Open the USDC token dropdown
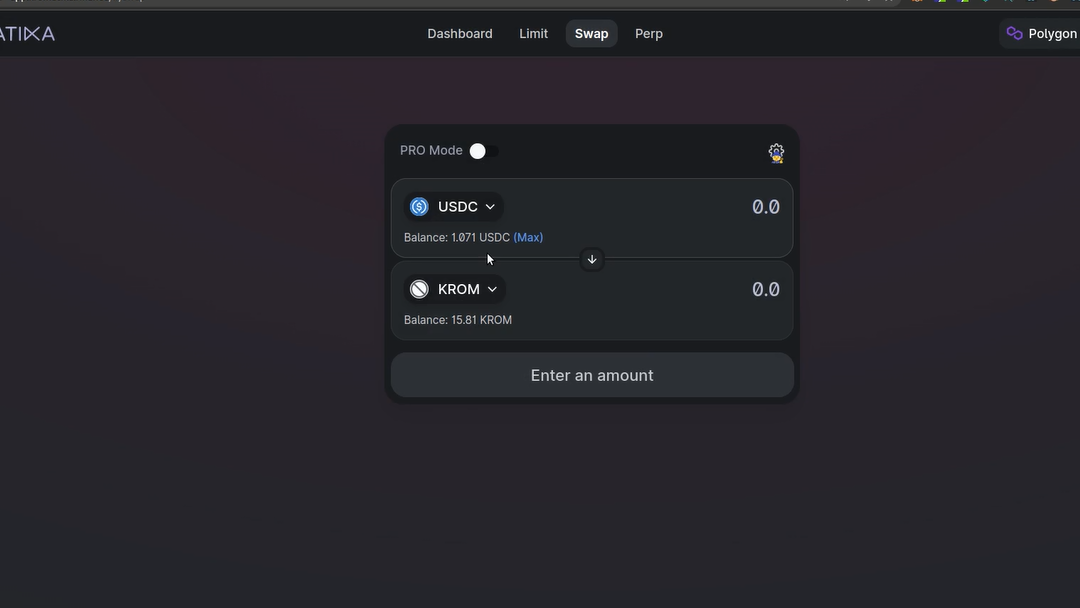This screenshot has height=608, width=1080. [x=453, y=207]
